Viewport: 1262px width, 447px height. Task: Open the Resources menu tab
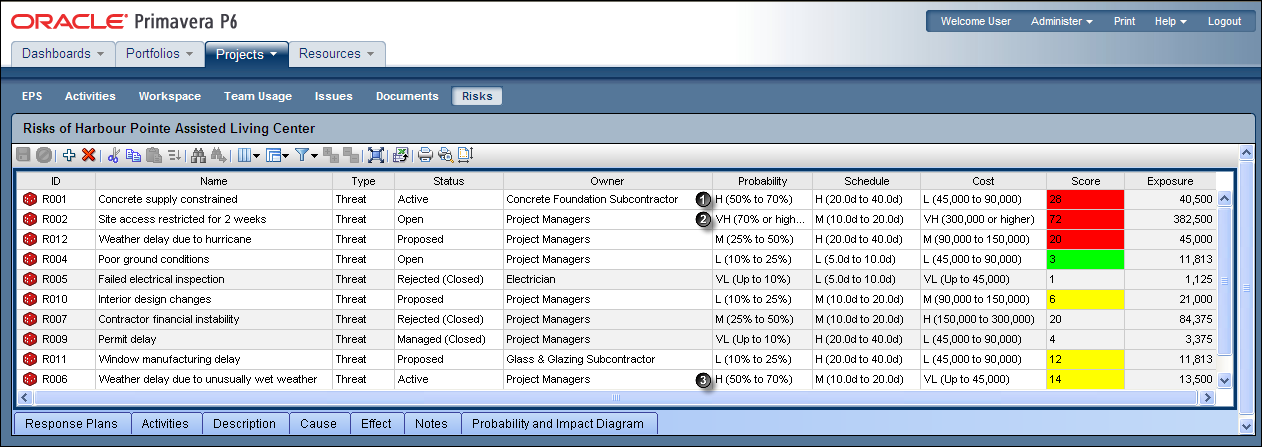pos(337,54)
